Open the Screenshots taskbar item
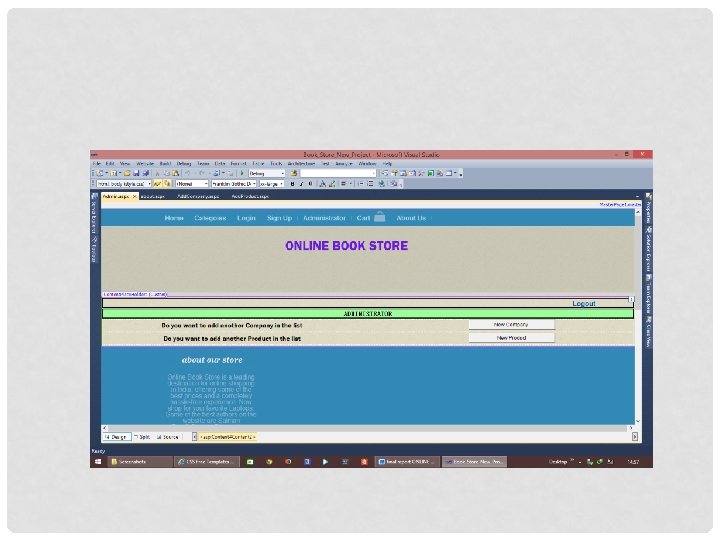720x540 pixels. [x=140, y=462]
